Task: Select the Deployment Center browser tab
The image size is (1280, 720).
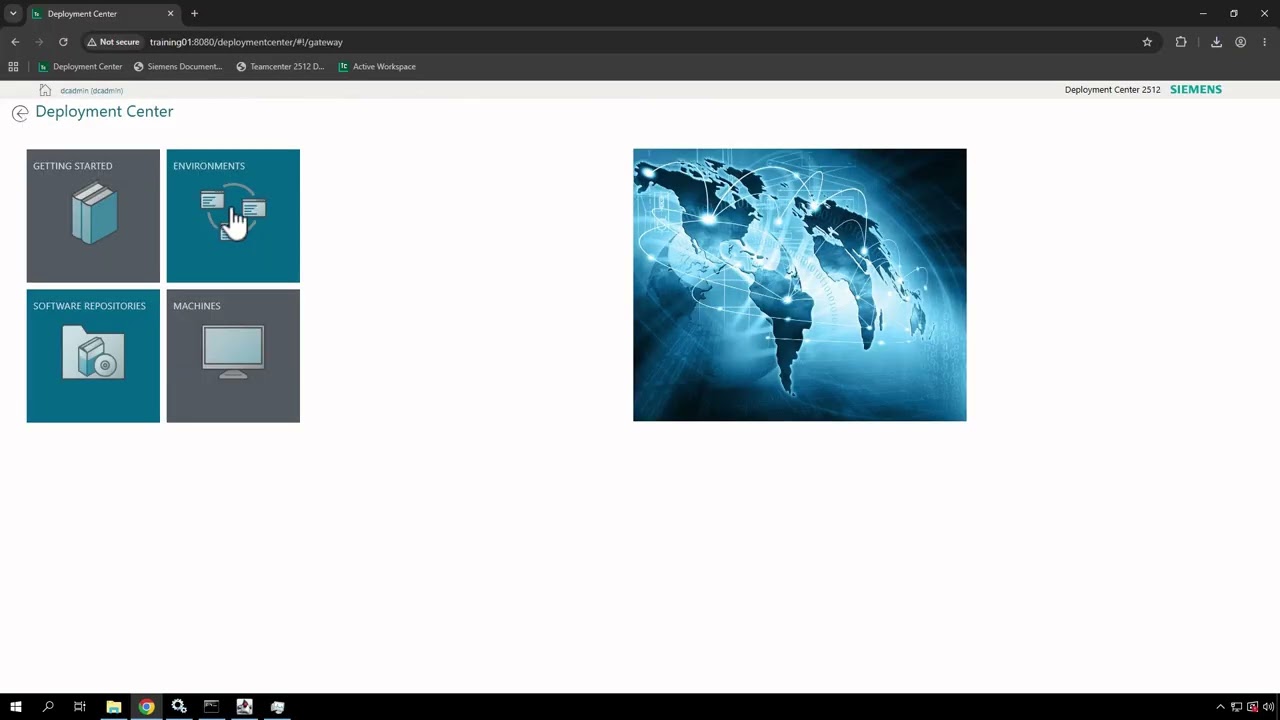Action: coord(103,14)
